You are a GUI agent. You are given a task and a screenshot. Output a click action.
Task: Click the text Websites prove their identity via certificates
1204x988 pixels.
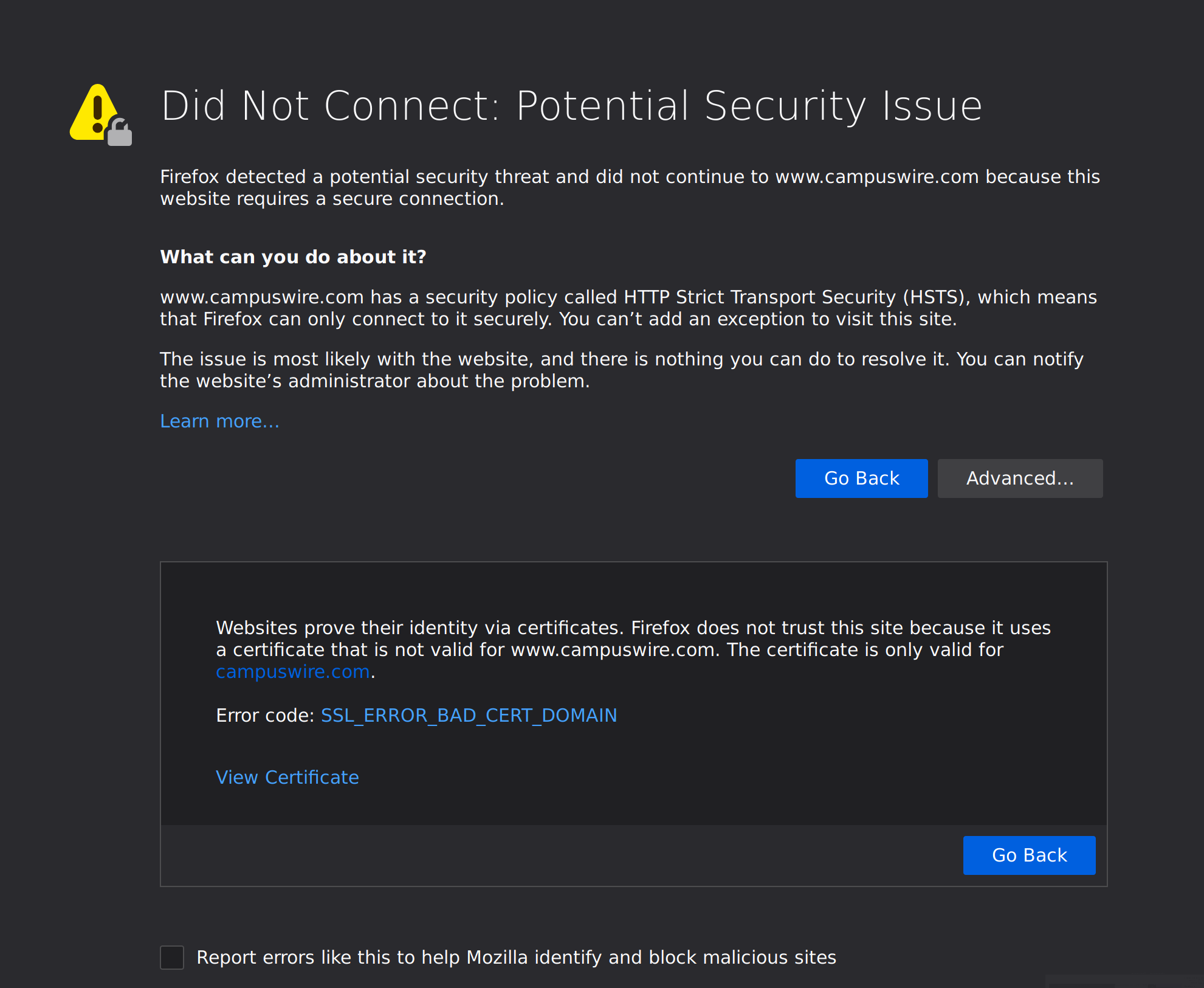click(x=633, y=649)
